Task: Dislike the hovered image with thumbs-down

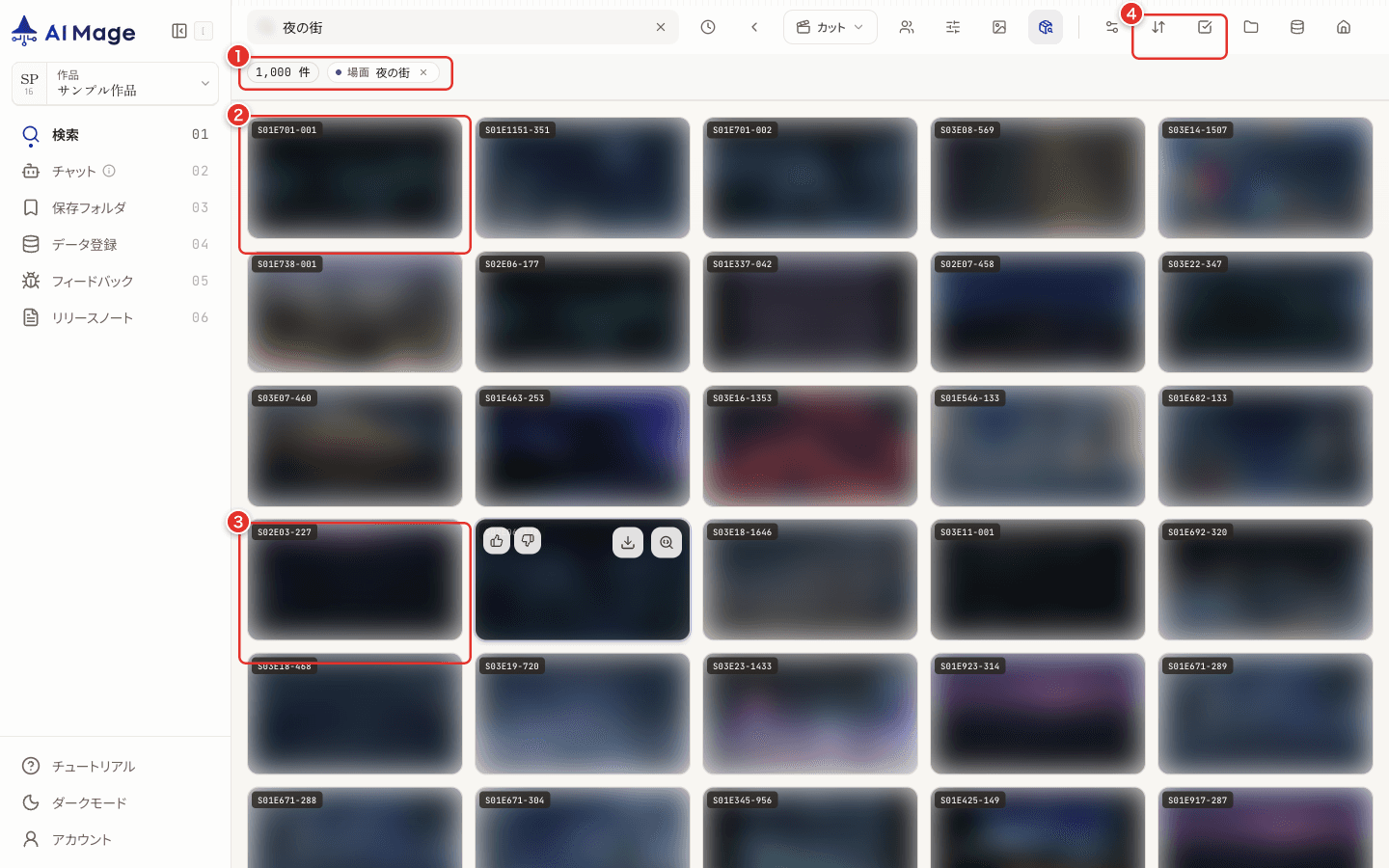Action: point(528,541)
